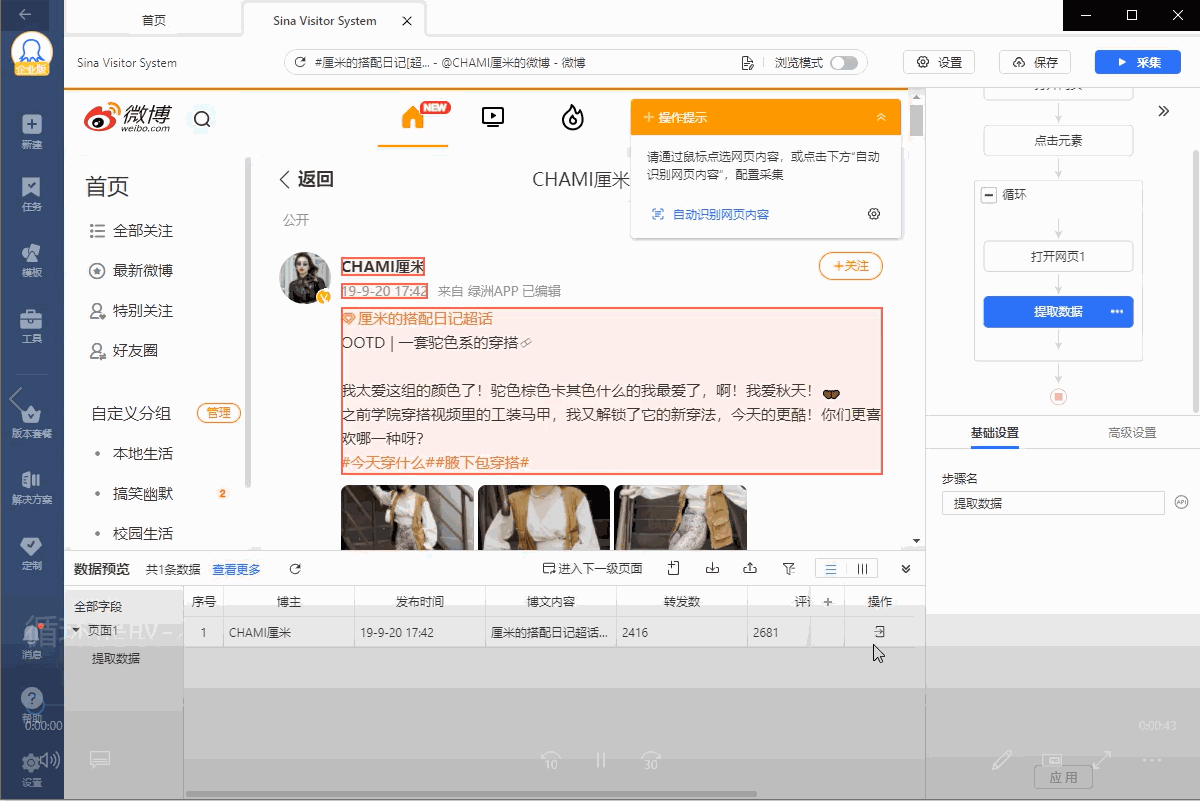Click the Octoparse 企业版 logo avatar
Viewport: 1200px width, 801px height.
coord(32,55)
